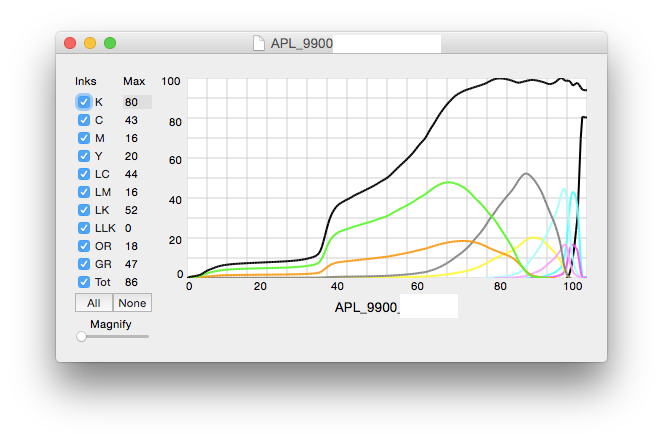Hide the Y ink curve
Screen dimensions: 663x442
pyautogui.click(x=84, y=156)
